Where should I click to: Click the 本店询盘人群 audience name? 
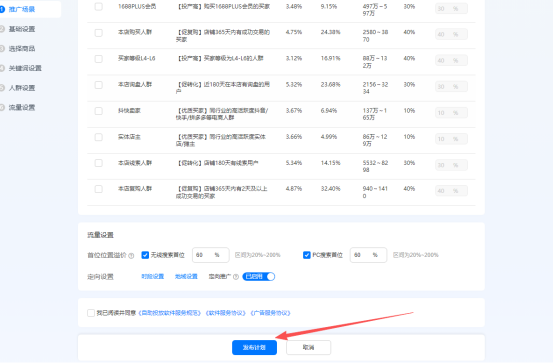point(135,84)
